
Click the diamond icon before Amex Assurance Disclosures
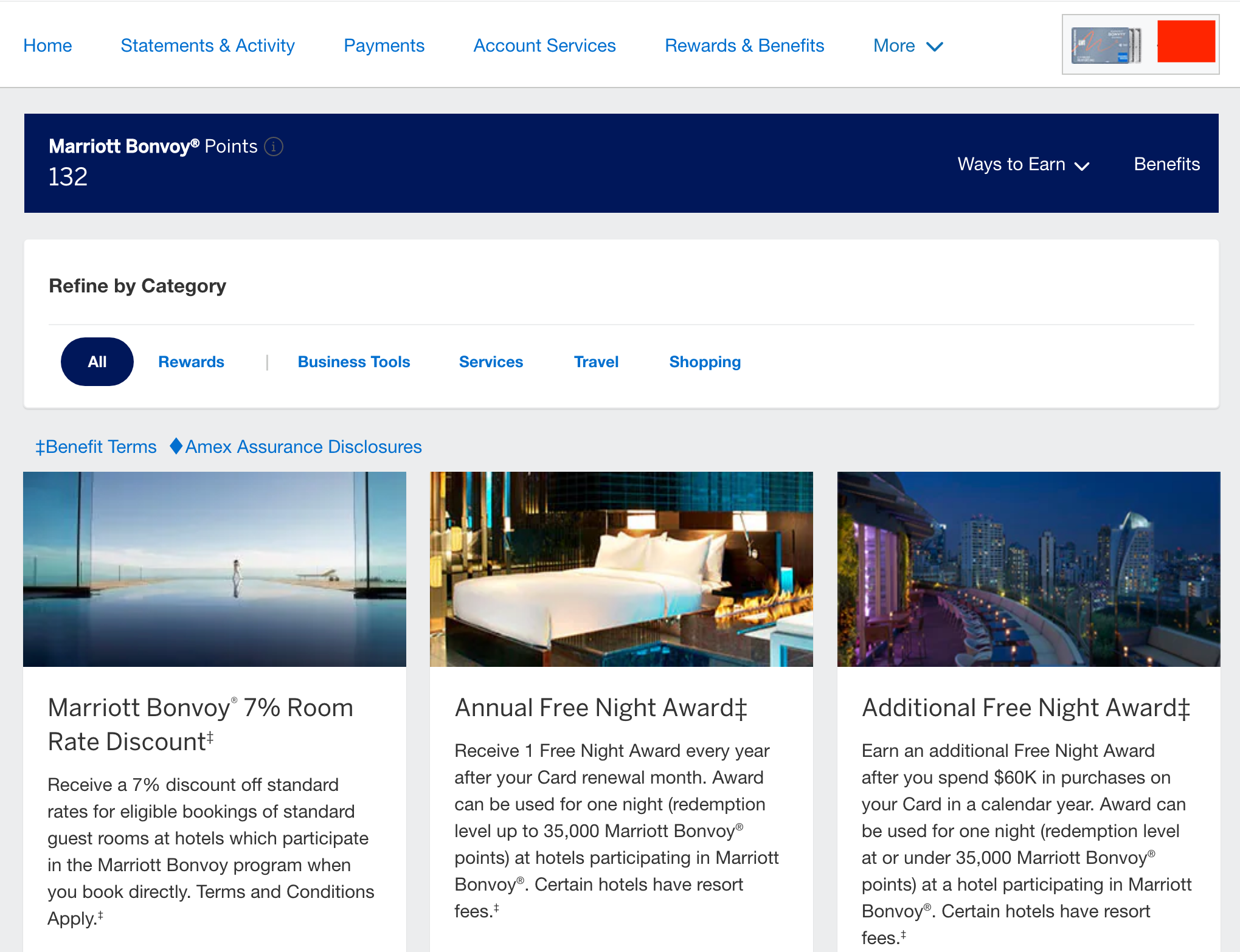coord(176,447)
